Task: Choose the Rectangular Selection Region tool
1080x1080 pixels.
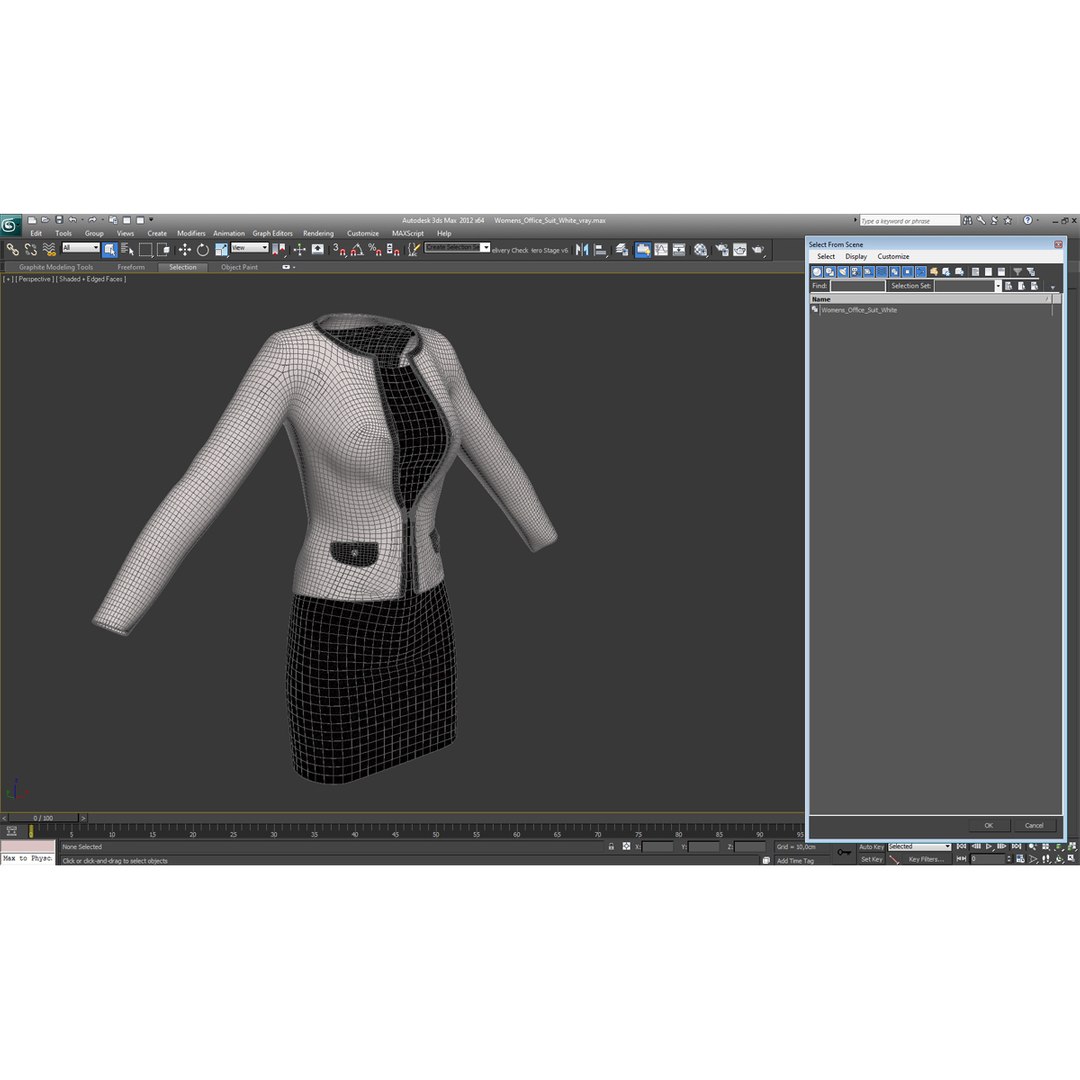Action: click(x=145, y=249)
